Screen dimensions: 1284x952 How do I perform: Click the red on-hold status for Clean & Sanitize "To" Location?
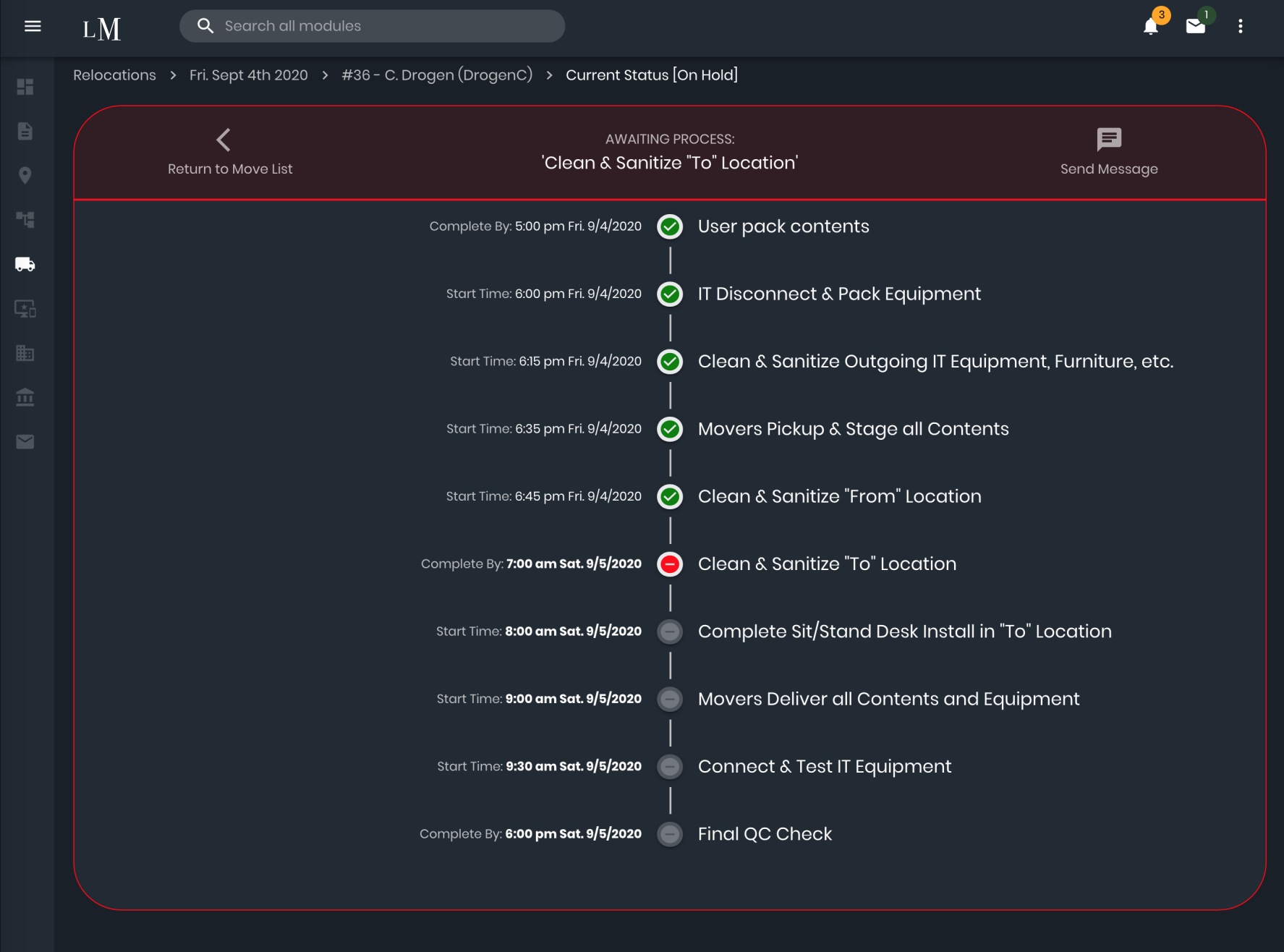(671, 564)
